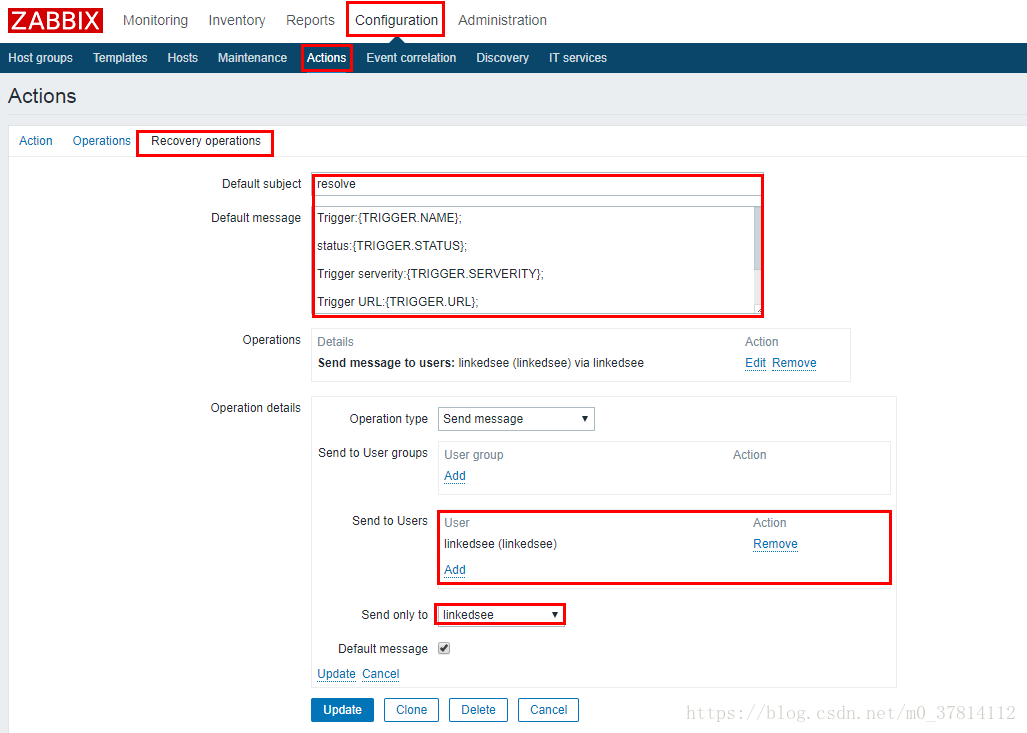This screenshot has width=1027, height=733.
Task: Remove the Send message to users operation
Action: click(x=794, y=363)
